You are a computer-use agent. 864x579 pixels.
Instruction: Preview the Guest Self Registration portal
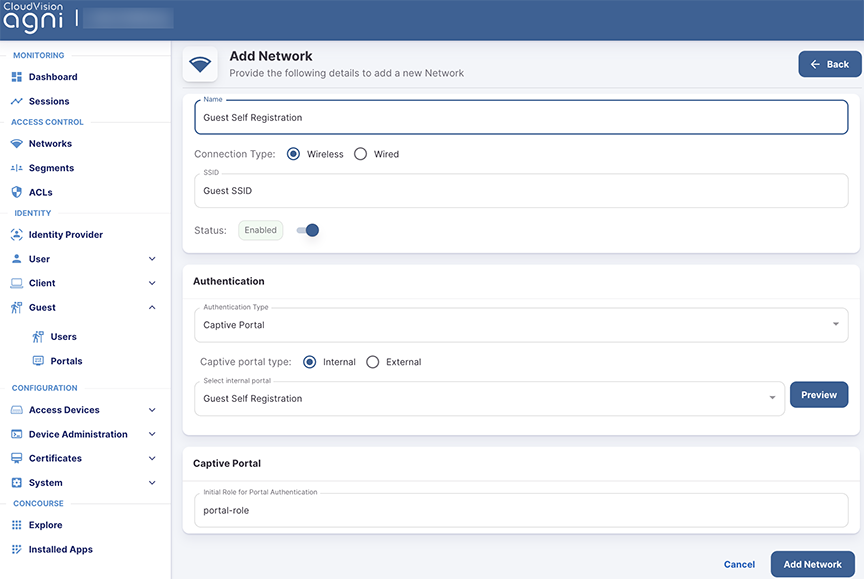pos(818,394)
